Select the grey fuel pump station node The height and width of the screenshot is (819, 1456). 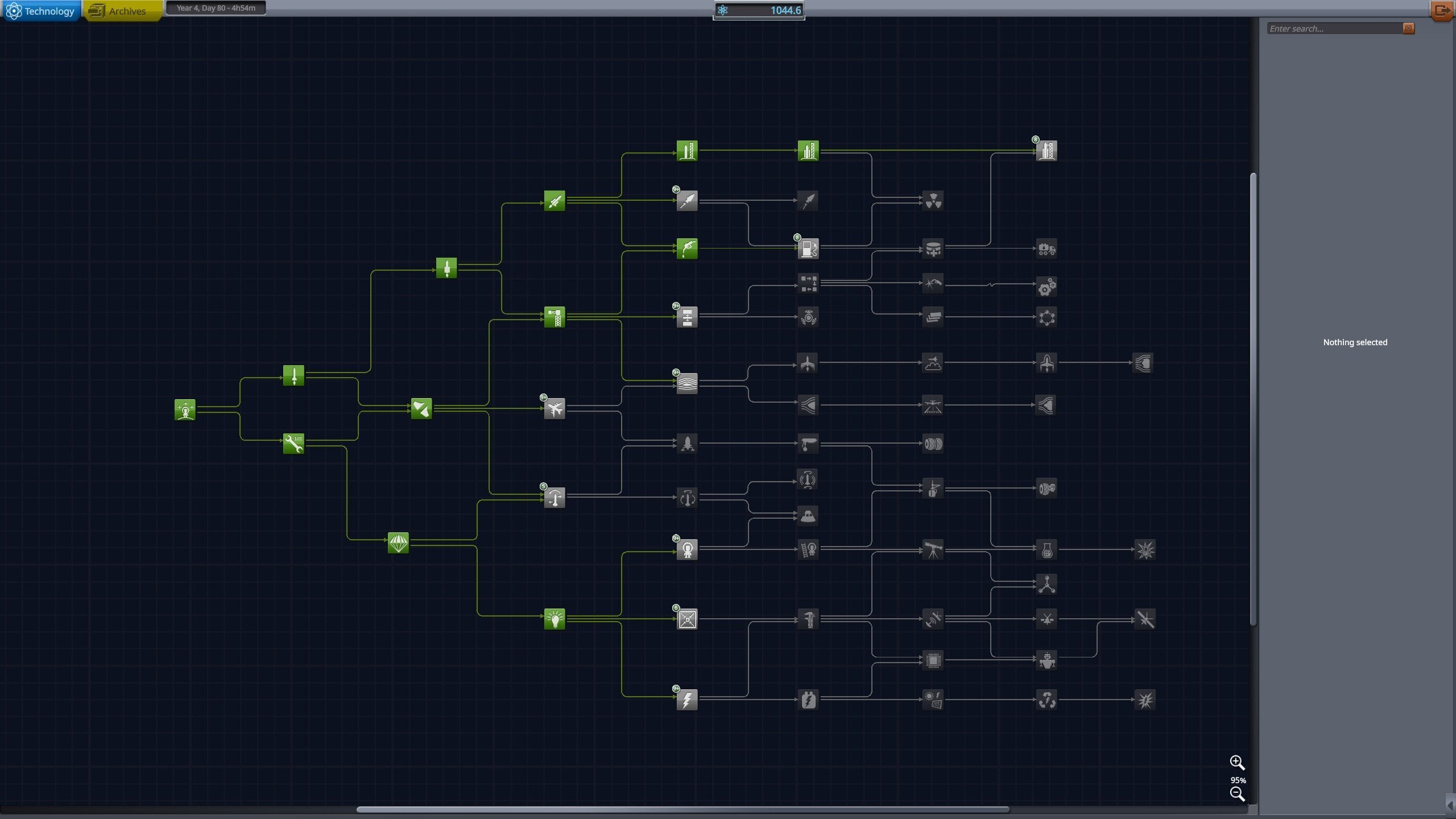click(x=808, y=249)
